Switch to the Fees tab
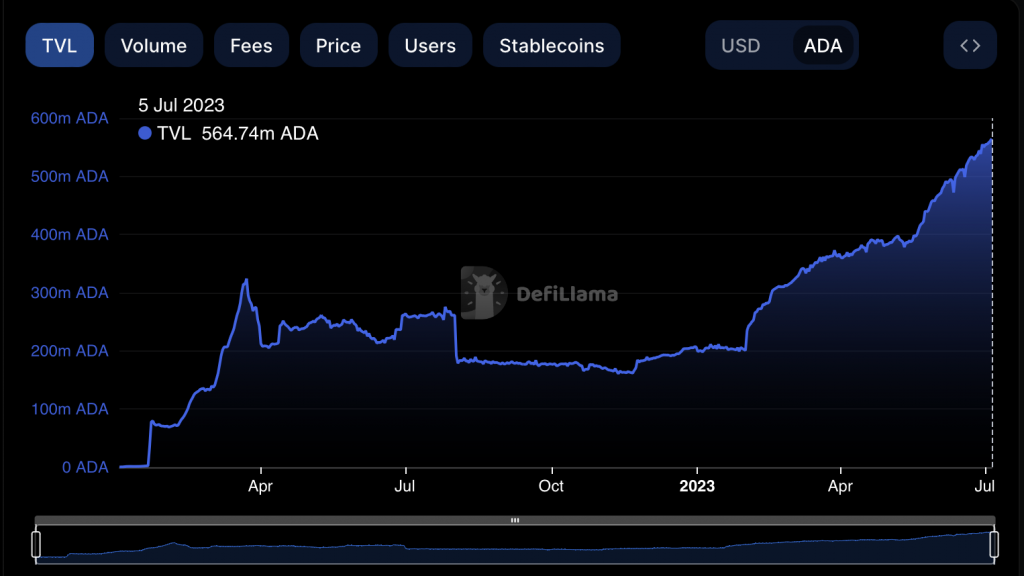The width and height of the screenshot is (1024, 576). pos(251,45)
